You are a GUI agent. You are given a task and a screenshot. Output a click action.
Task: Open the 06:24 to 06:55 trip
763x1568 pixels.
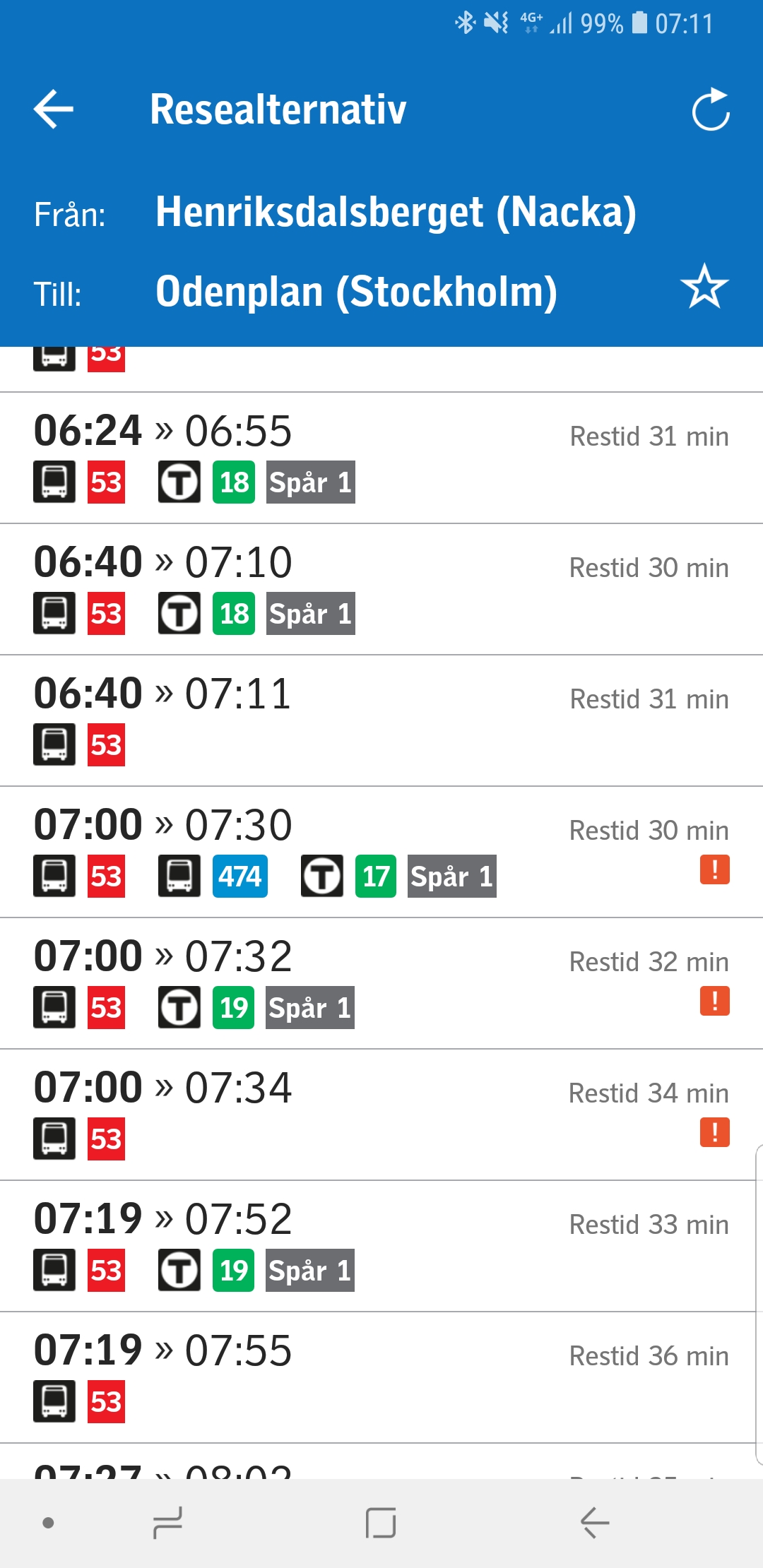[x=381, y=458]
